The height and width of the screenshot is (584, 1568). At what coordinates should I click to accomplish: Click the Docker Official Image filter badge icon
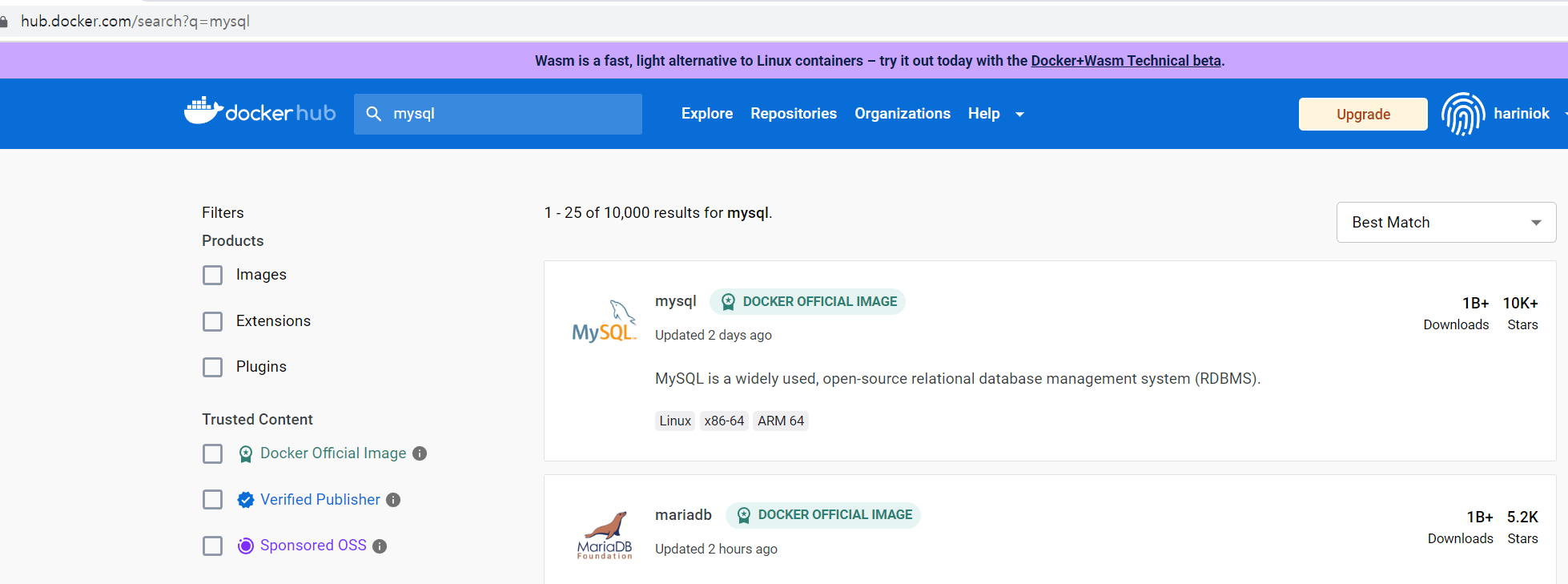(x=246, y=454)
